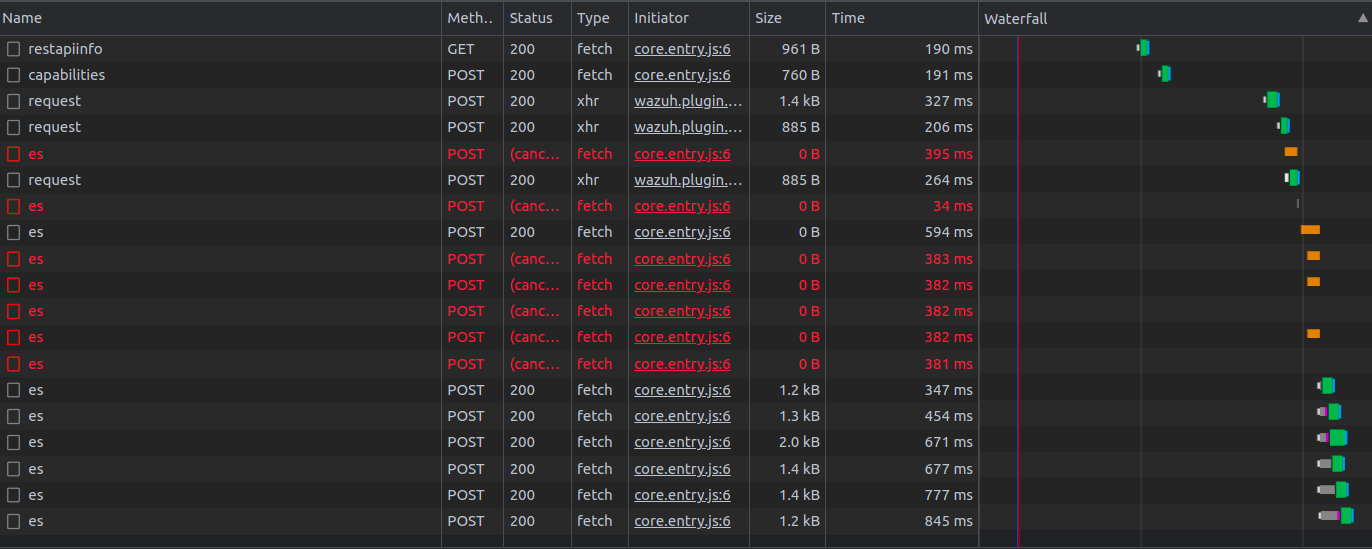Select the capabilities request name
Viewport: 1372px width, 549px height.
(66, 75)
